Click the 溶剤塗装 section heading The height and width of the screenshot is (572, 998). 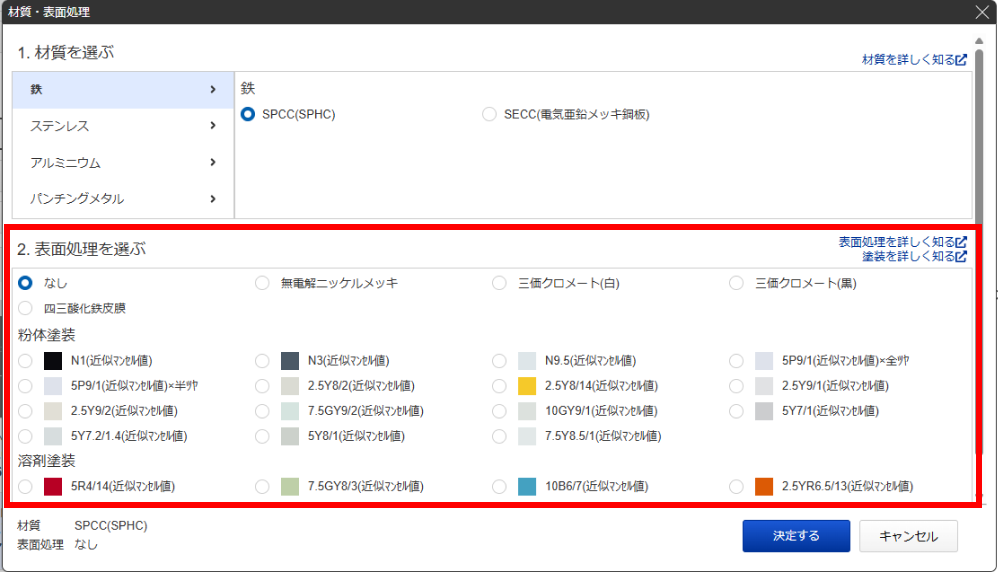point(47,461)
